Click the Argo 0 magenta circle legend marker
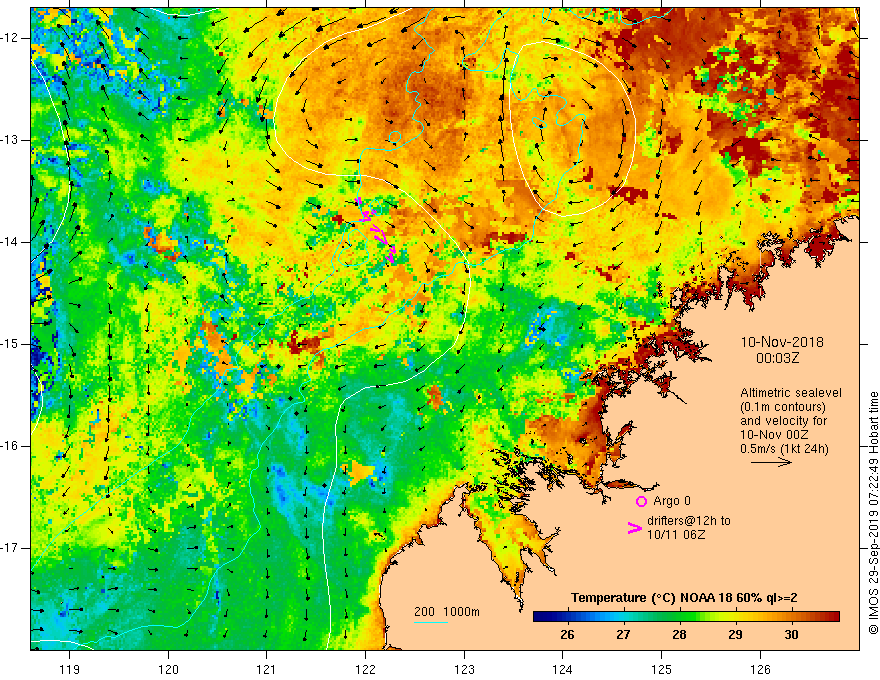The image size is (880, 680). click(641, 501)
